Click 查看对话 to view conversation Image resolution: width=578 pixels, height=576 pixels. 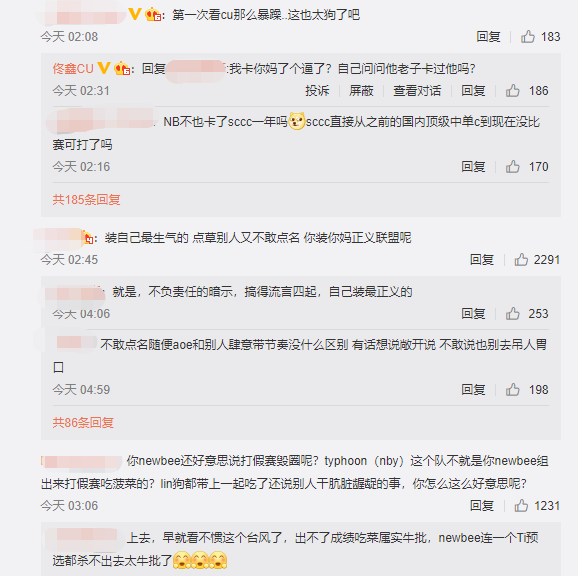click(x=417, y=91)
